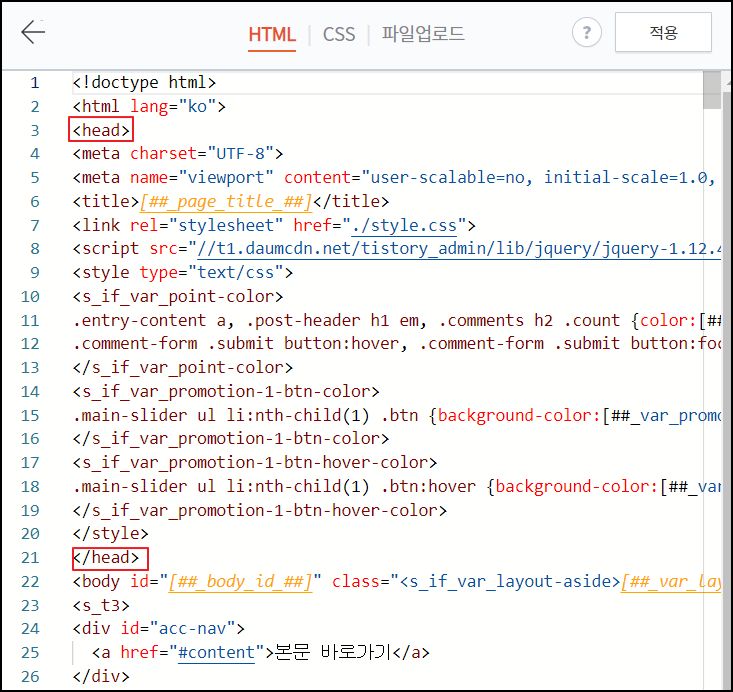Click opening <s_if_var_promotion-1-btn-hover-color> tag
This screenshot has height=692, width=733.
click(255, 462)
